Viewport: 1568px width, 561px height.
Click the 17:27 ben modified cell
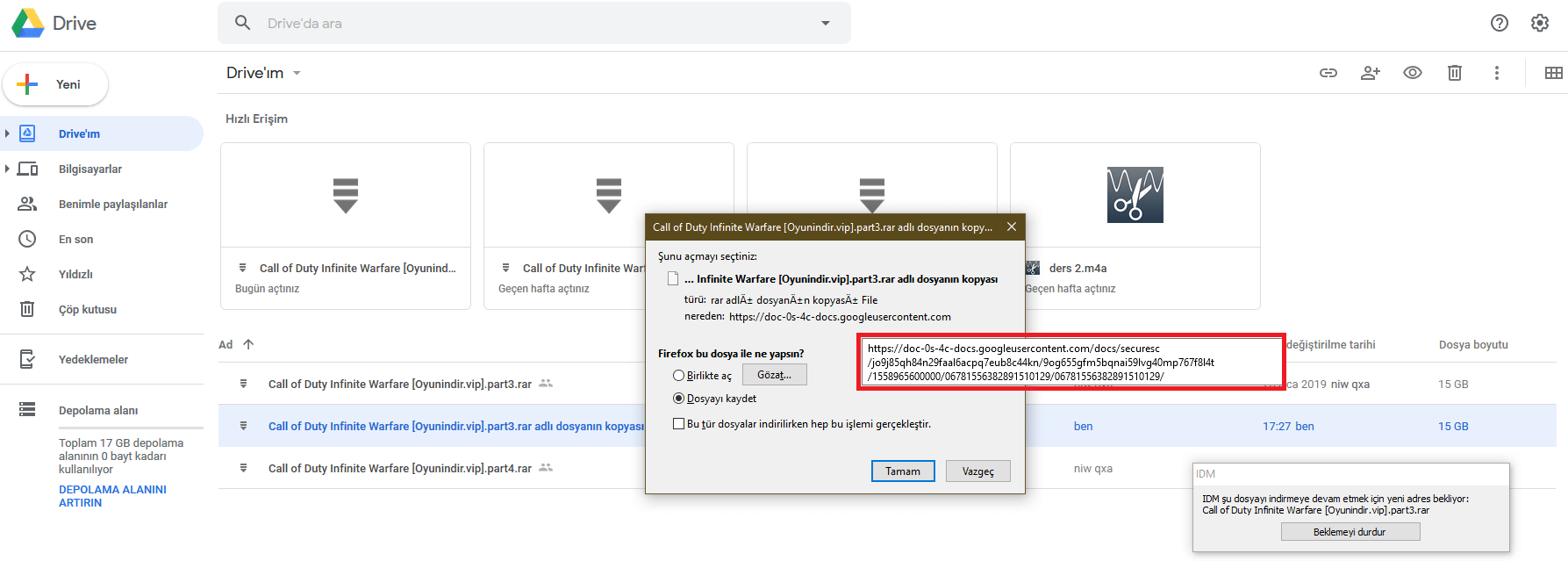click(x=1288, y=426)
